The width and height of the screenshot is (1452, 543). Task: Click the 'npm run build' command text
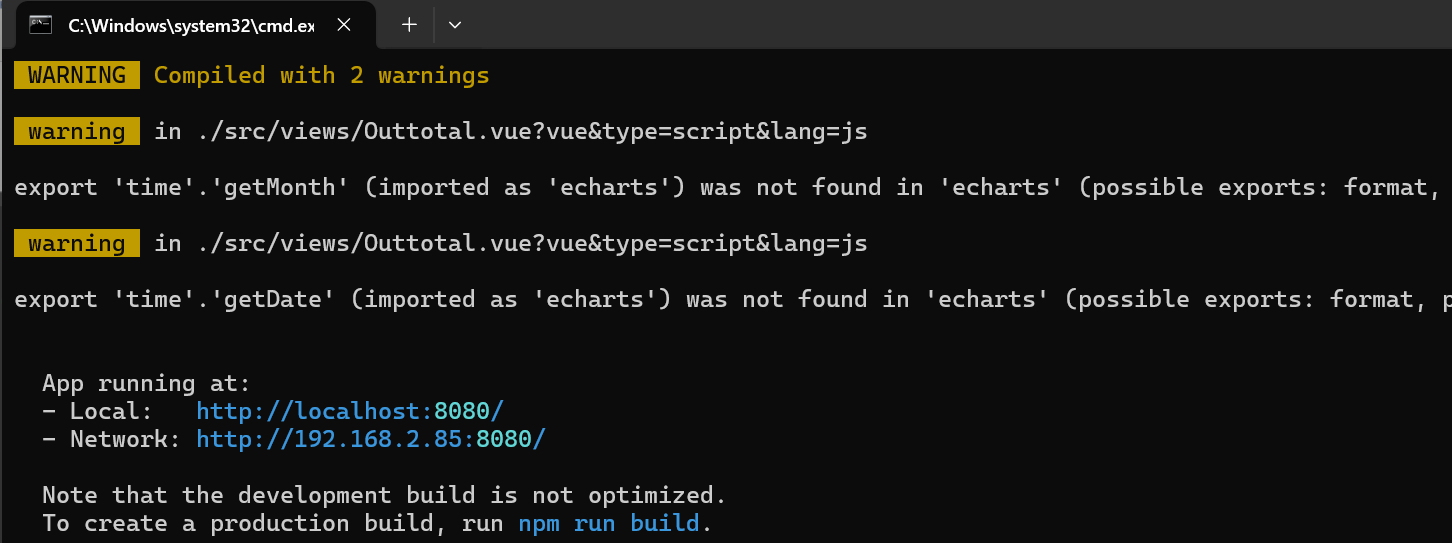tap(609, 523)
